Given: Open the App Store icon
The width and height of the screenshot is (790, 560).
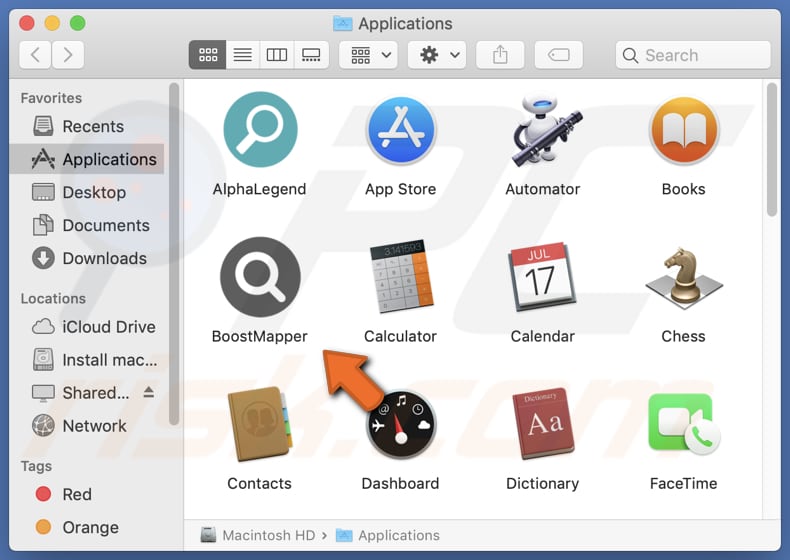Looking at the screenshot, I should point(401,131).
